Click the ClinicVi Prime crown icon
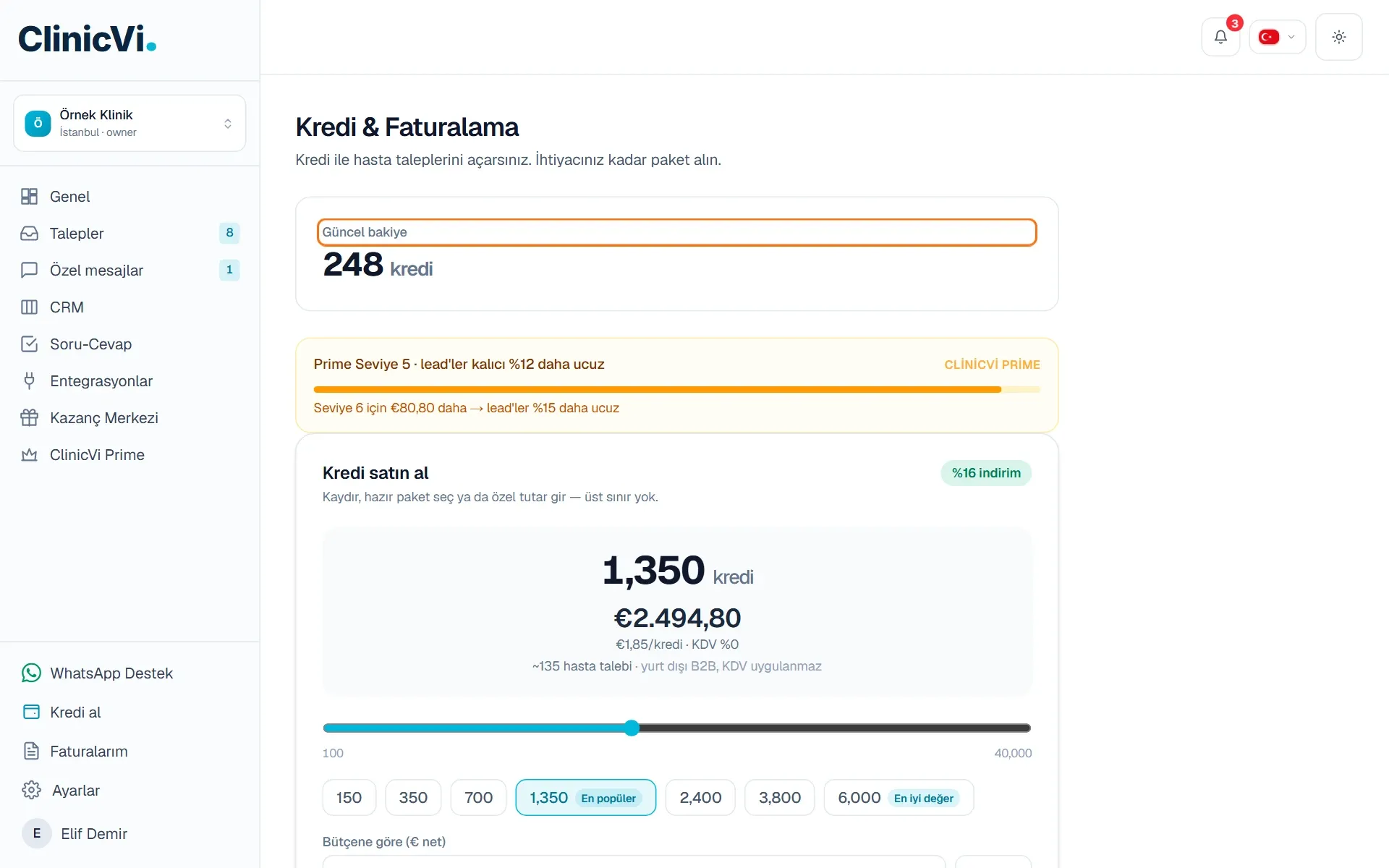This screenshot has height=868, width=1389. point(30,455)
